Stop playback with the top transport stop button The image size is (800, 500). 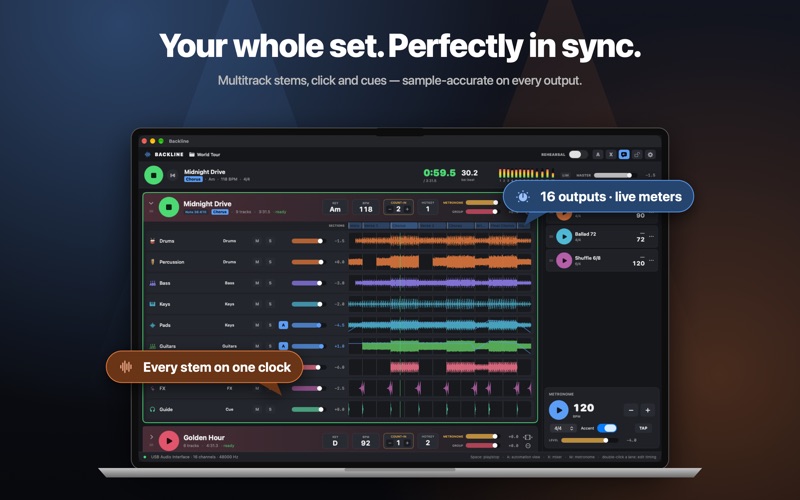coord(154,175)
